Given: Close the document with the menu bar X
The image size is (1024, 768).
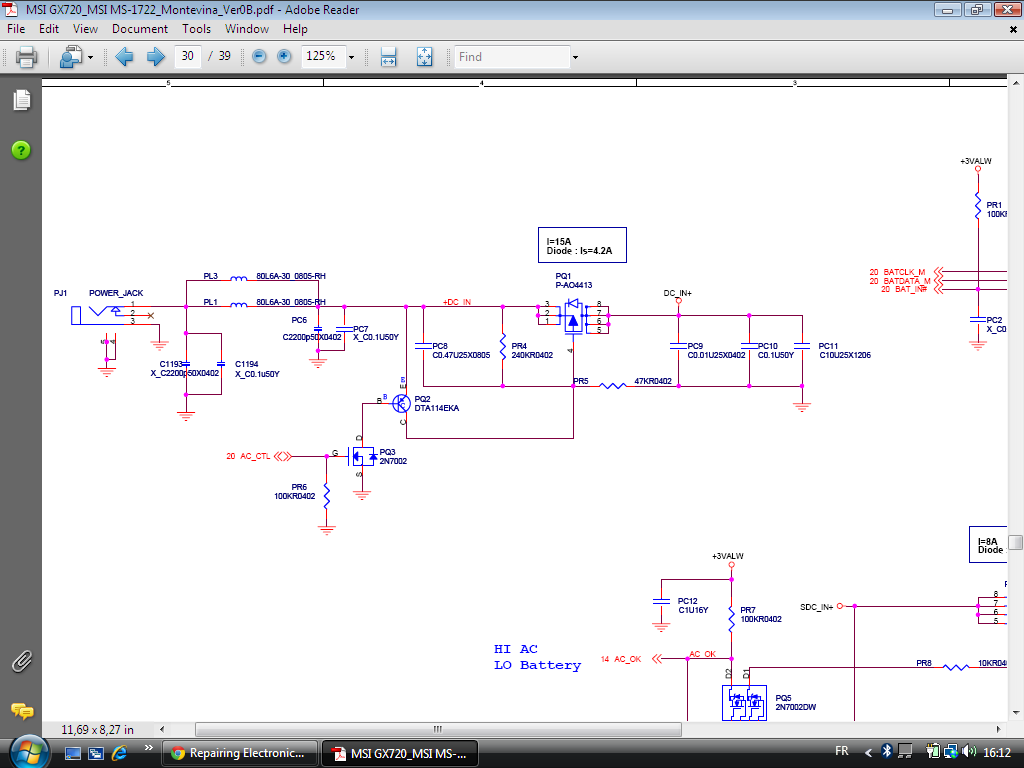Looking at the screenshot, I should [1014, 29].
